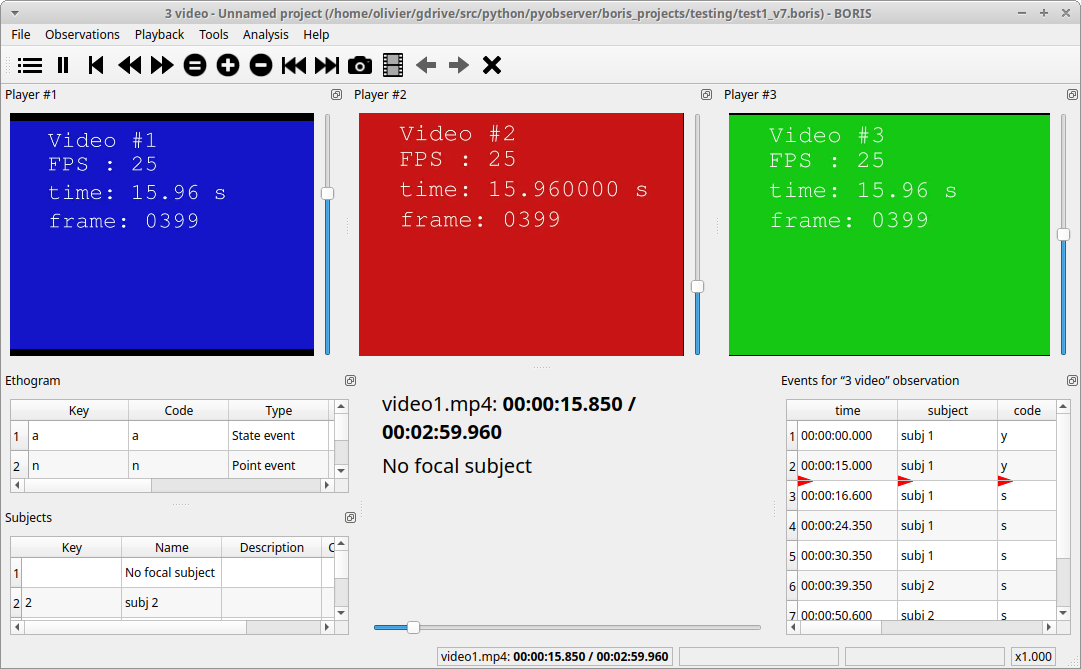The width and height of the screenshot is (1081, 669).
Task: Select event at 00:00:16.600
Action: click(x=847, y=495)
